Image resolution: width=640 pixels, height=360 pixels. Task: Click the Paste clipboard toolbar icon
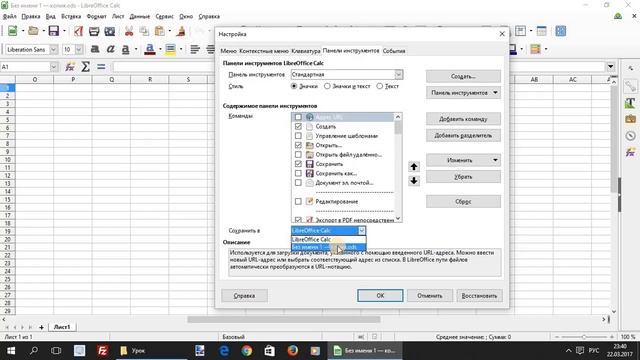point(160,31)
